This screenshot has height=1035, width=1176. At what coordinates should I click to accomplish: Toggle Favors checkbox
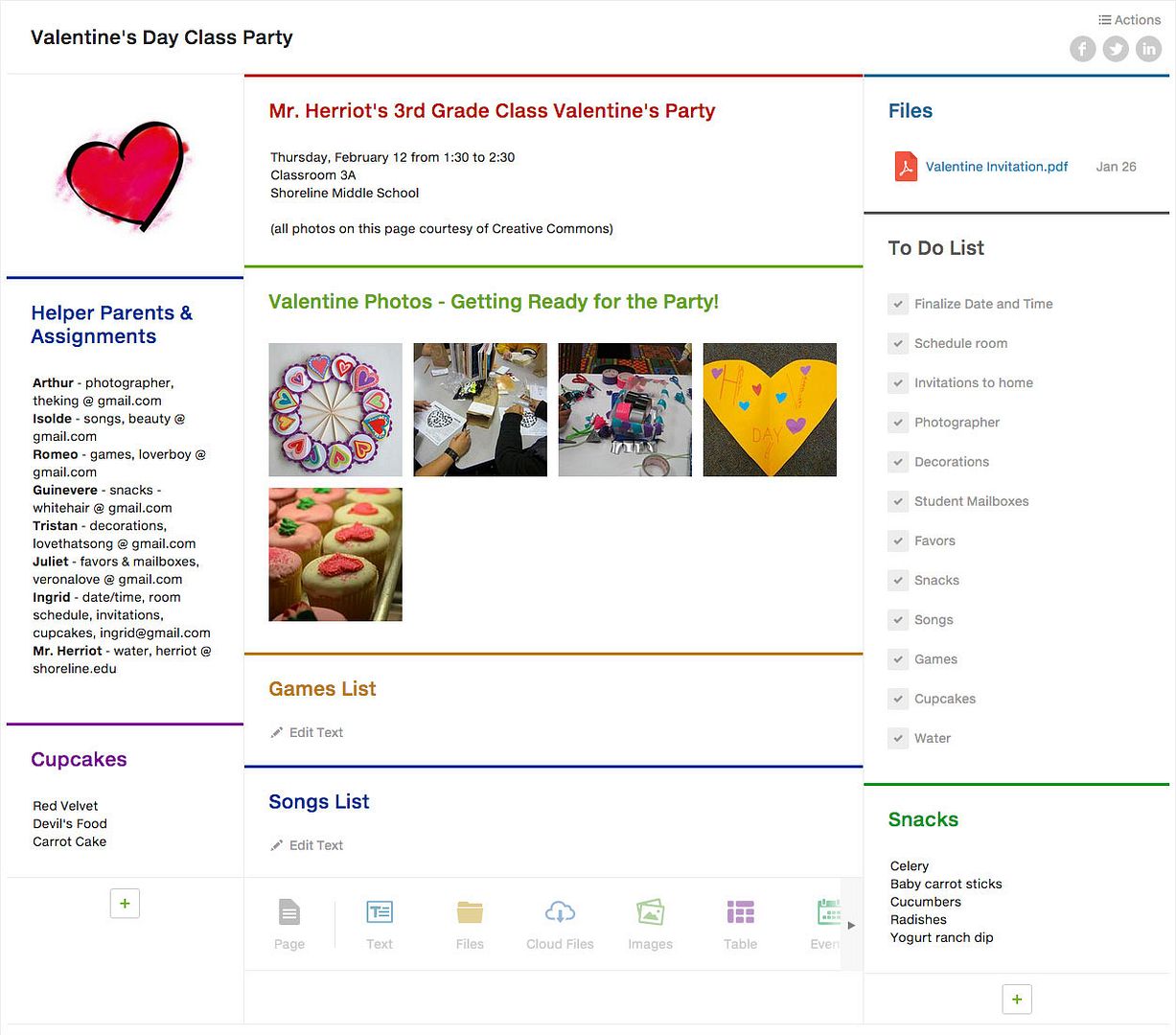[898, 540]
